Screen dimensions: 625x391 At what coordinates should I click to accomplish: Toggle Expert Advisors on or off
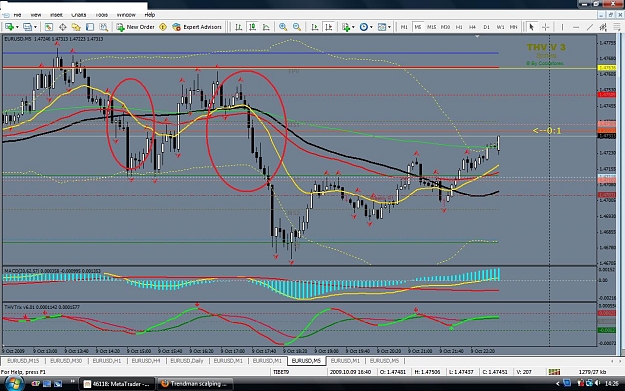click(x=197, y=27)
